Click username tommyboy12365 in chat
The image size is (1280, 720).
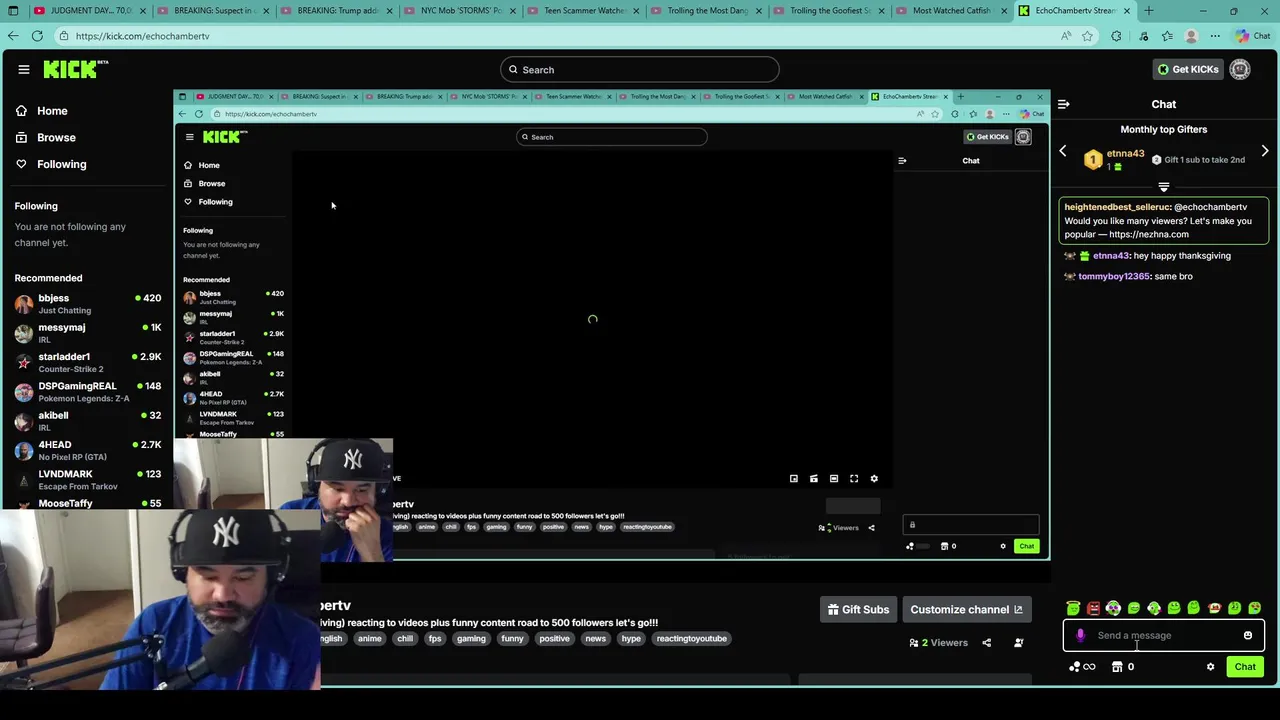coord(1113,276)
